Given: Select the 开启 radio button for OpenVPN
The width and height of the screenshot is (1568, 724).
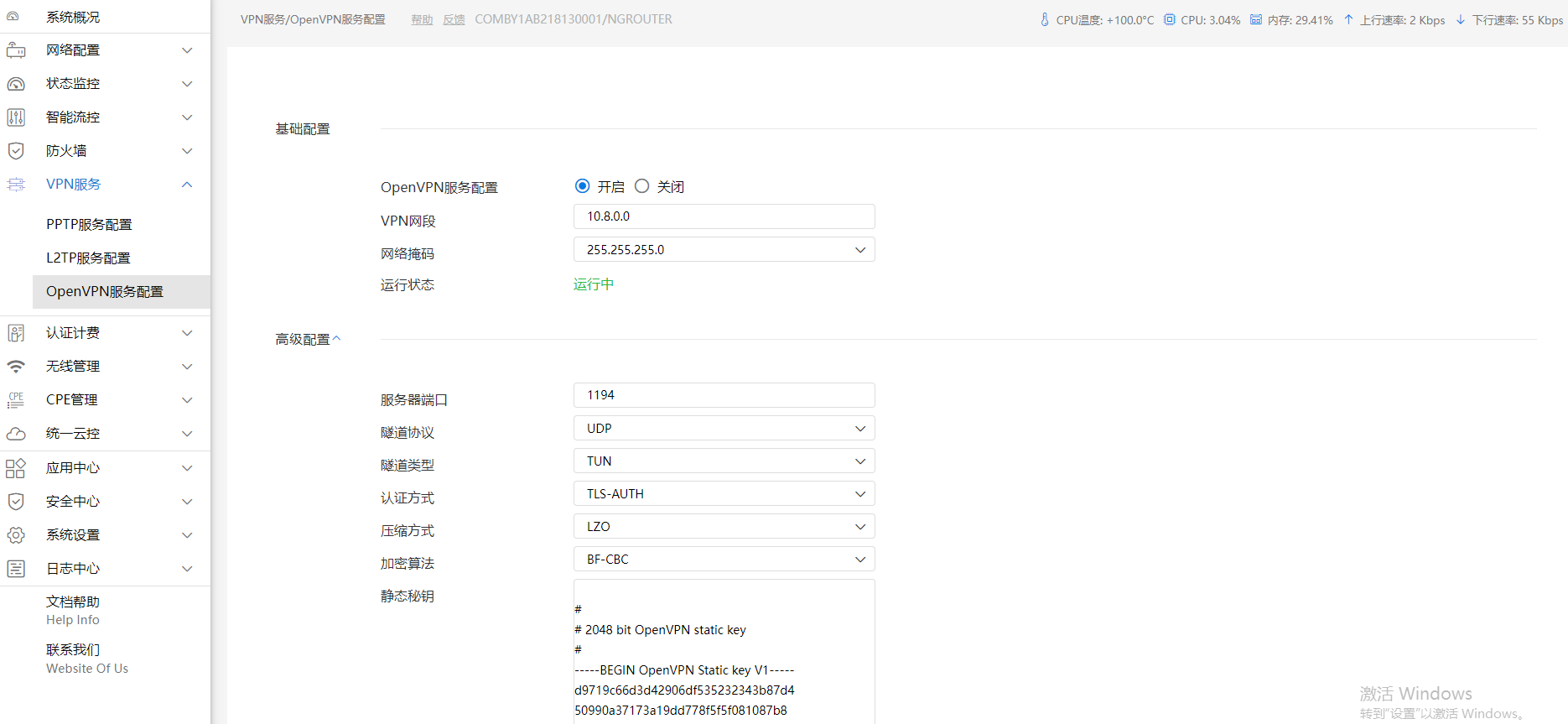Looking at the screenshot, I should pos(583,186).
